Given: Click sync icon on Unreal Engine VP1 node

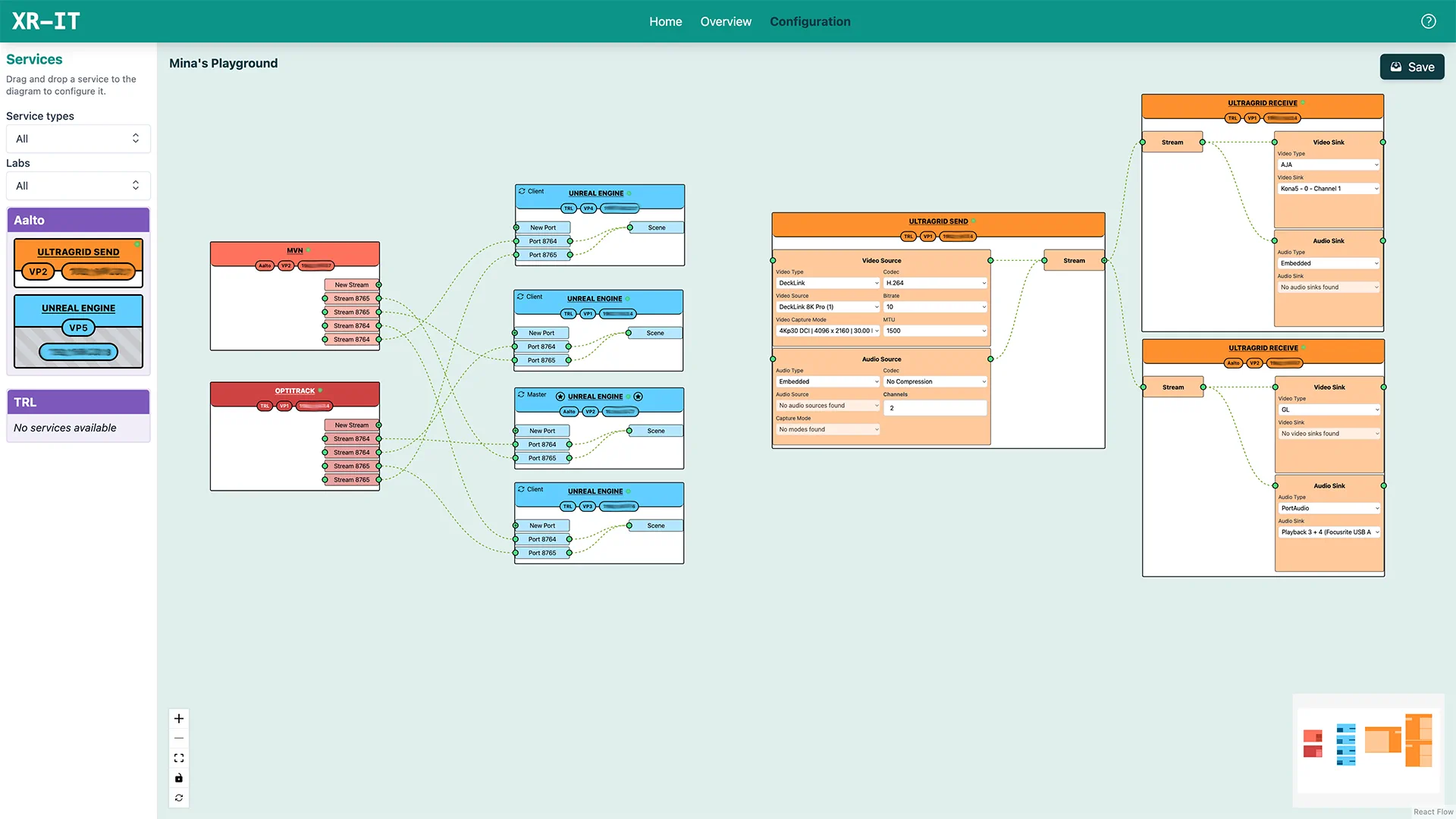Looking at the screenshot, I should (520, 297).
